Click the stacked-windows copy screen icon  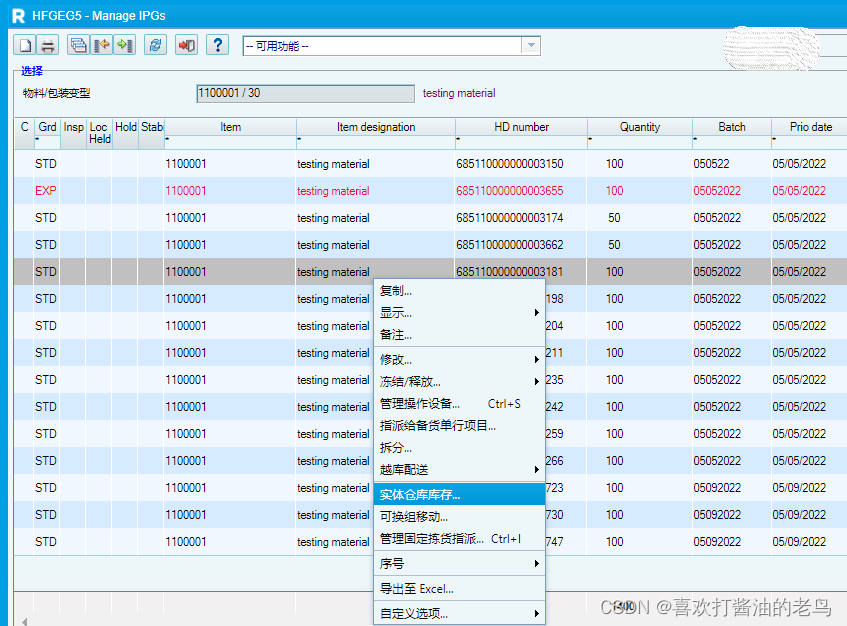78,45
